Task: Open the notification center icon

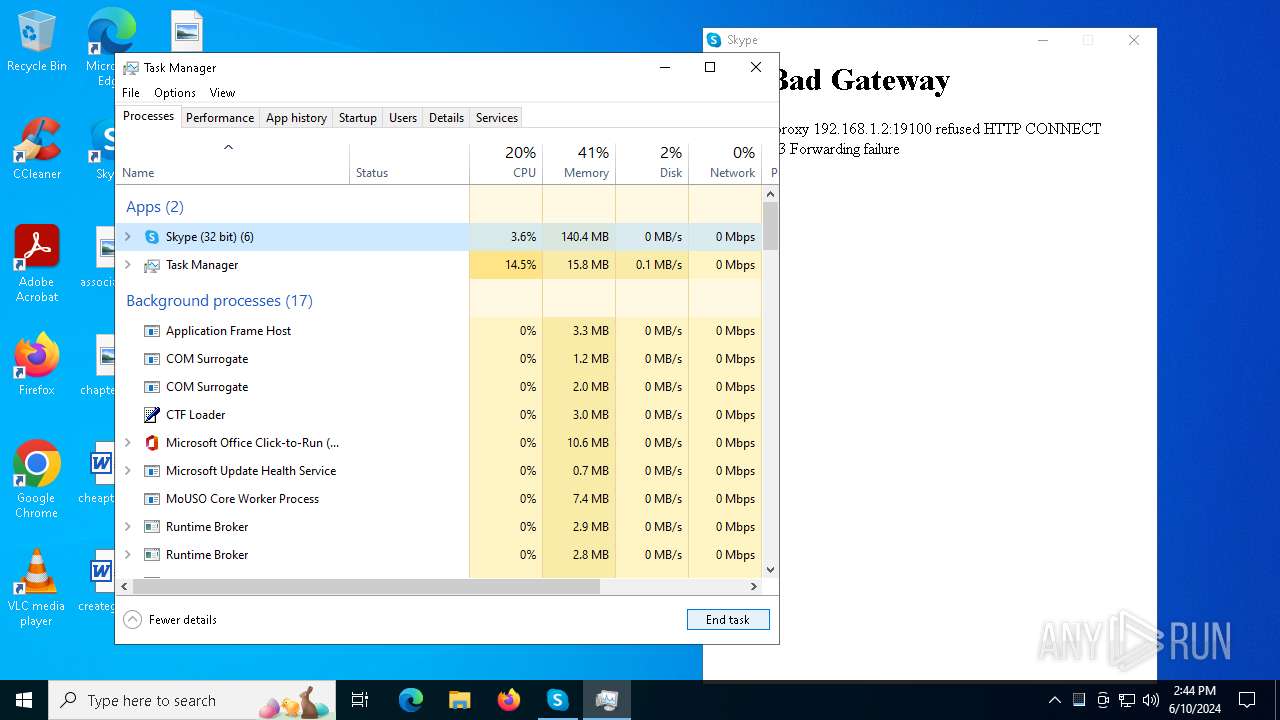Action: 1247,700
